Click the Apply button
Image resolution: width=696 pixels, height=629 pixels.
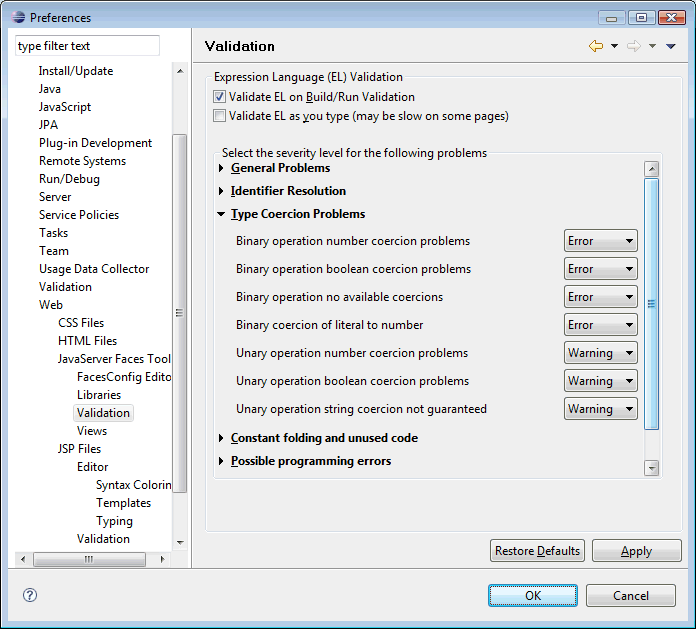tap(637, 551)
